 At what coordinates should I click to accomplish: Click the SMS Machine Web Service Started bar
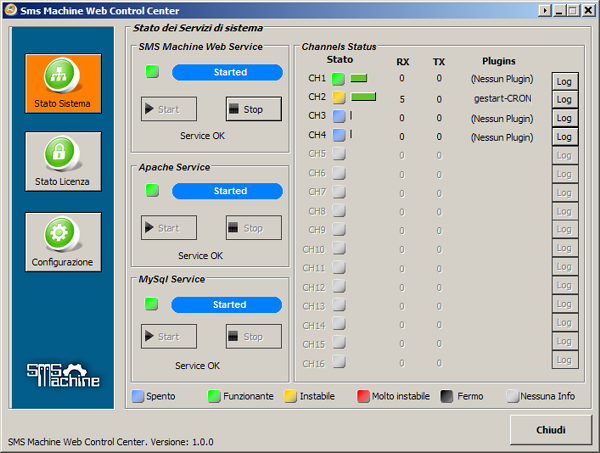point(228,72)
